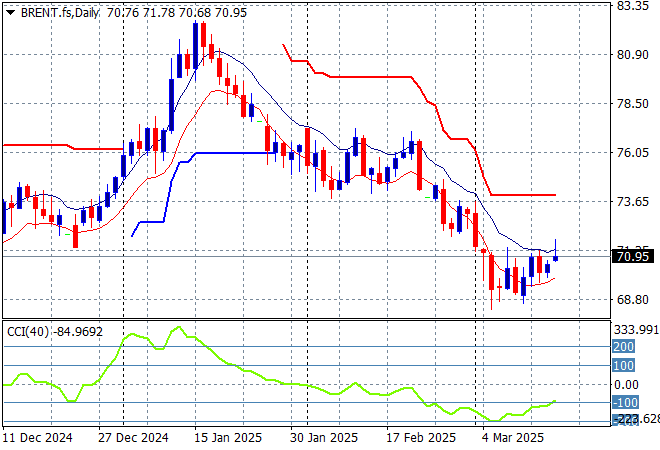Click the current price label 70.95
The height and width of the screenshot is (450, 660).
point(632,256)
